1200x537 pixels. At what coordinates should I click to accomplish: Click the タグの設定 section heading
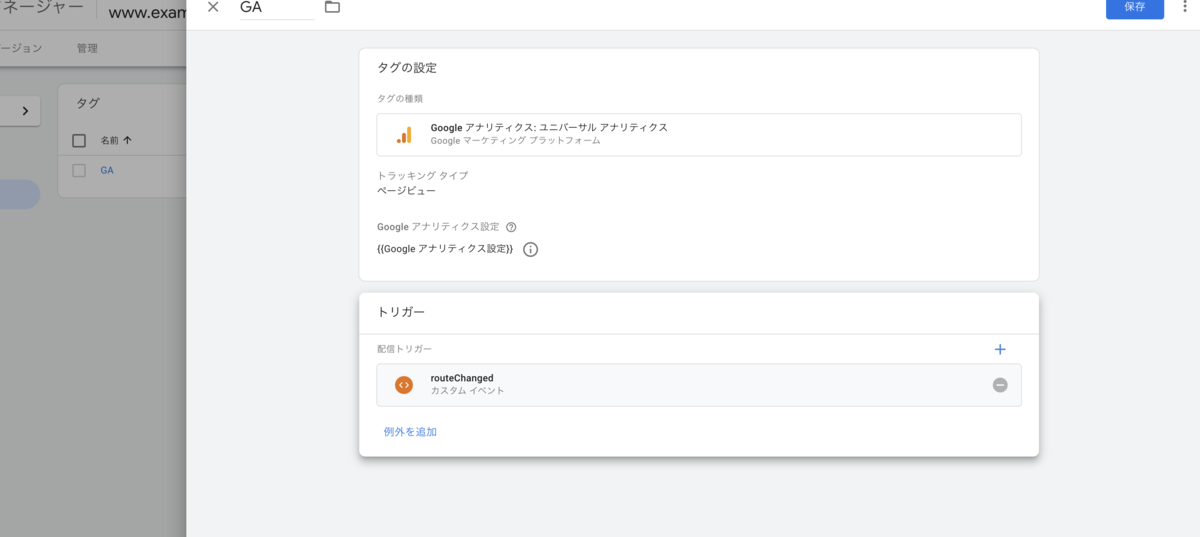(x=407, y=68)
